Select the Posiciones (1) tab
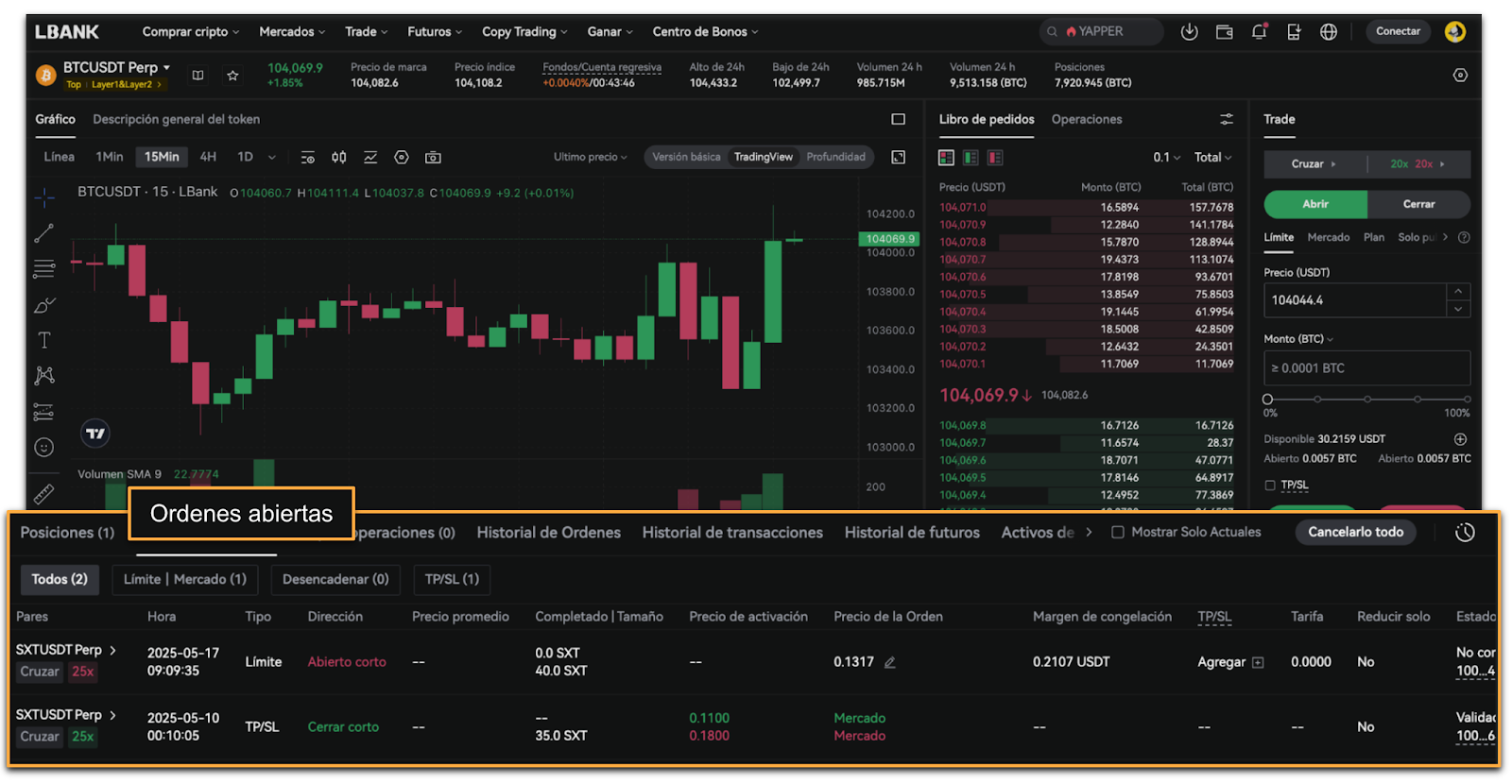This screenshot has height=784, width=1512. click(x=67, y=533)
